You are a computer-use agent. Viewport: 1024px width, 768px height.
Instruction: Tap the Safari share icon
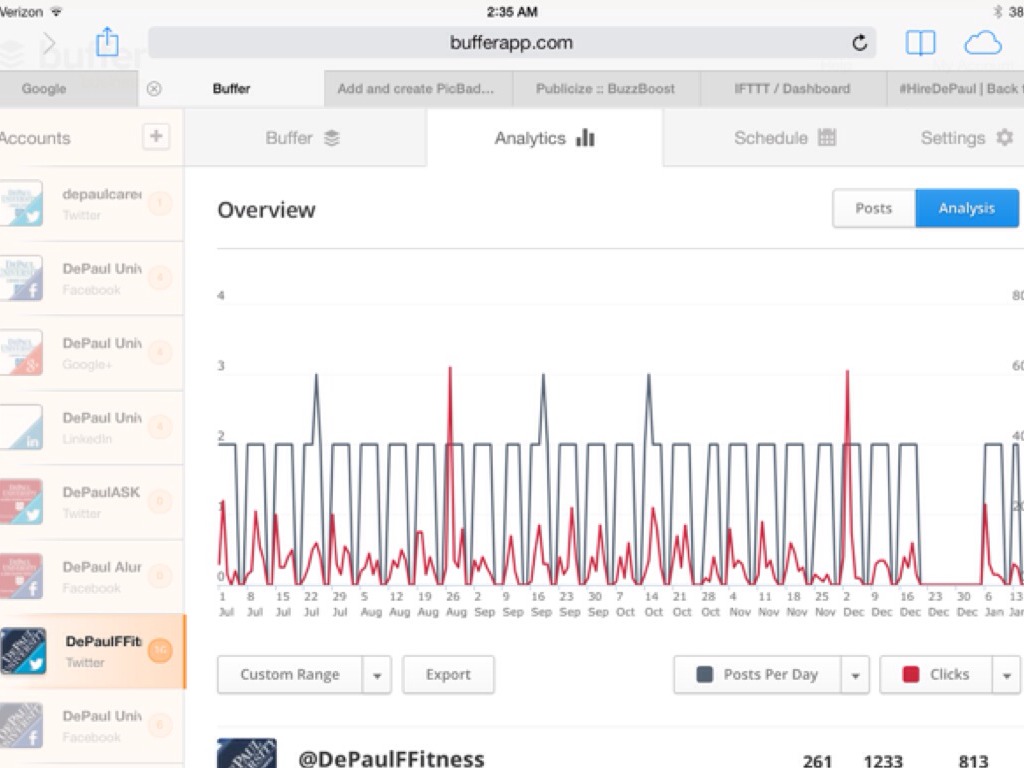[x=107, y=43]
